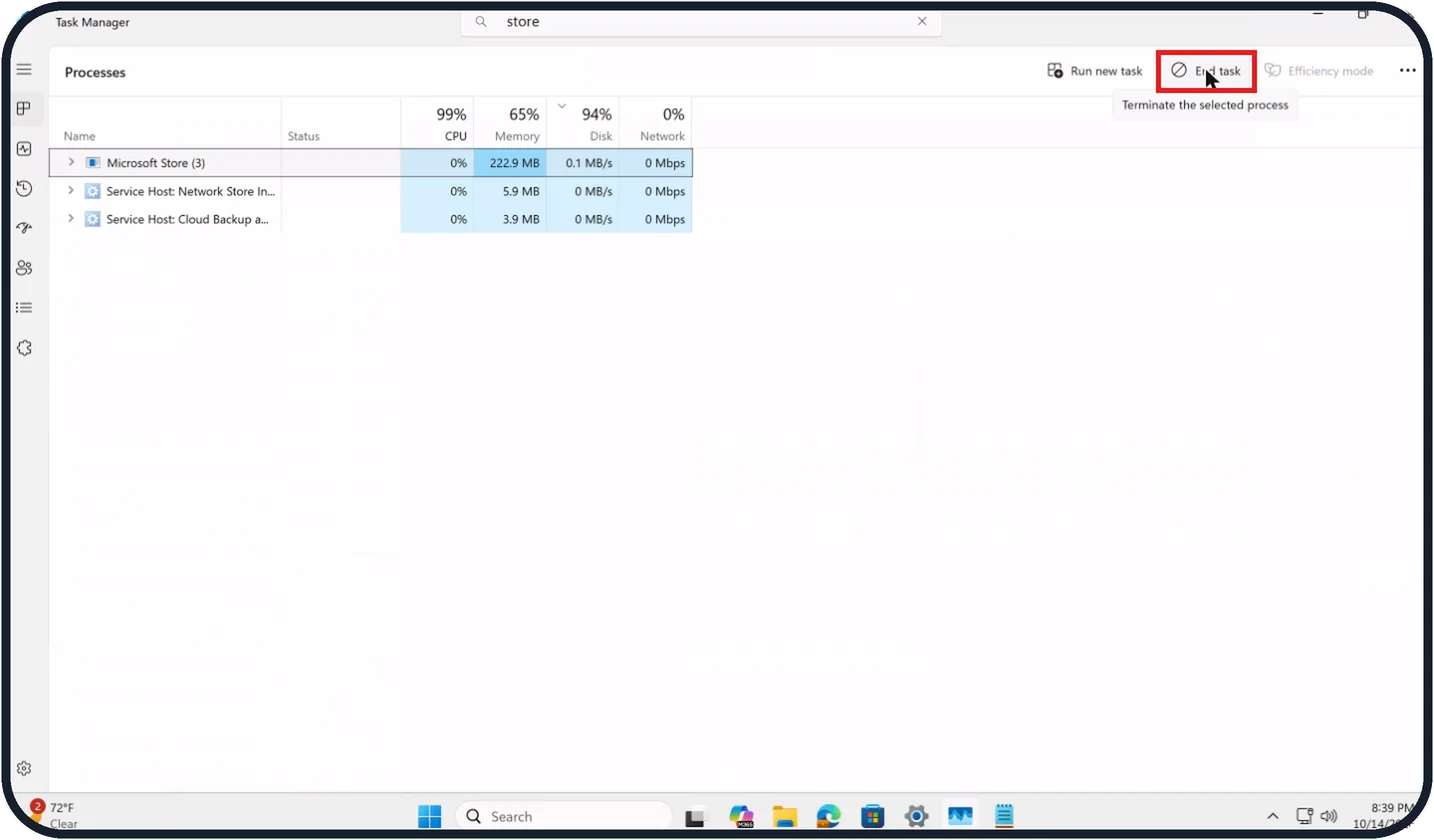
Task: Open Microsoft Store from taskbar
Action: (x=872, y=816)
